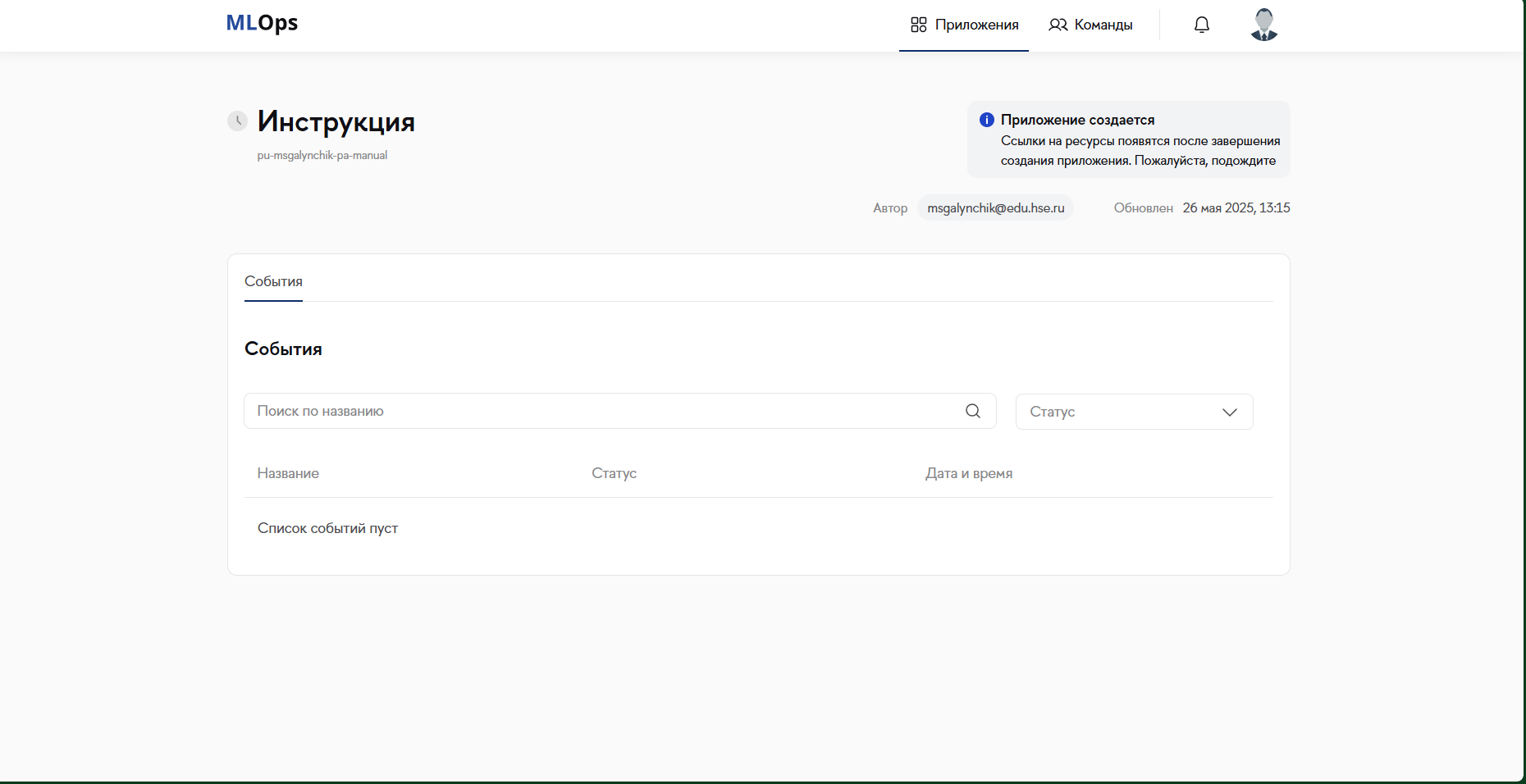Open the user profile avatar menu

[x=1263, y=25]
